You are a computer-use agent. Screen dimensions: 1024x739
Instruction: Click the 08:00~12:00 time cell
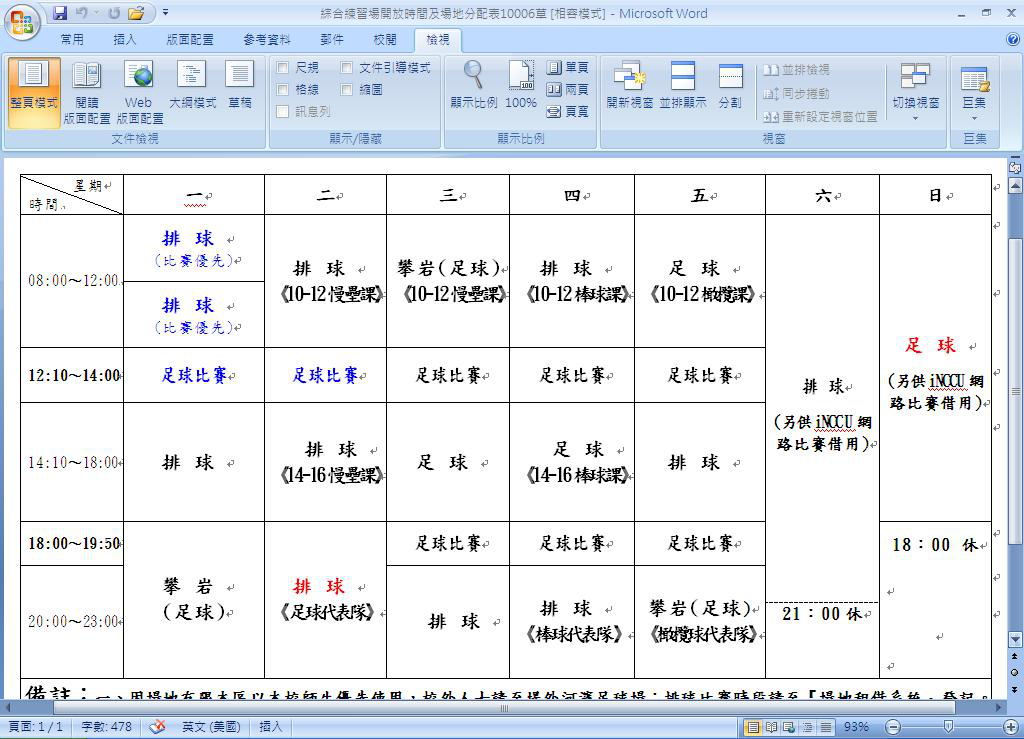pyautogui.click(x=72, y=281)
